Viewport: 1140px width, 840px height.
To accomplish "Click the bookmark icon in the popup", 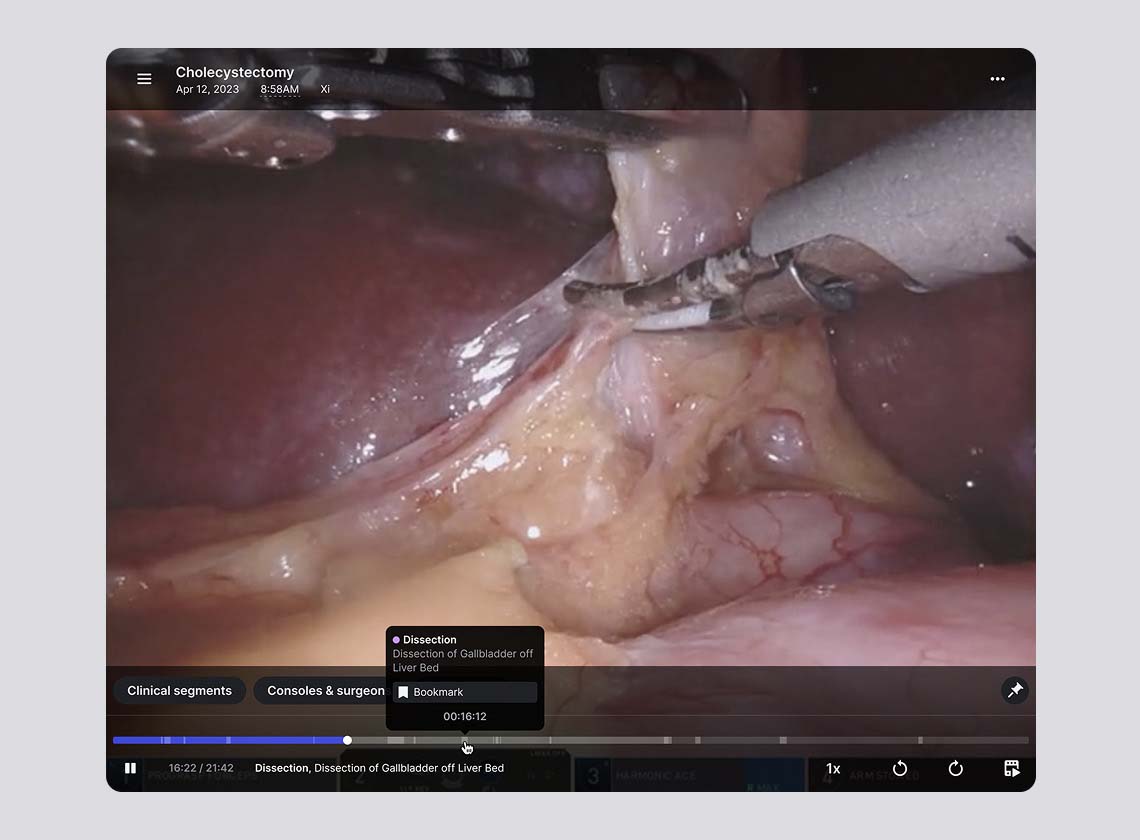I will pyautogui.click(x=403, y=692).
